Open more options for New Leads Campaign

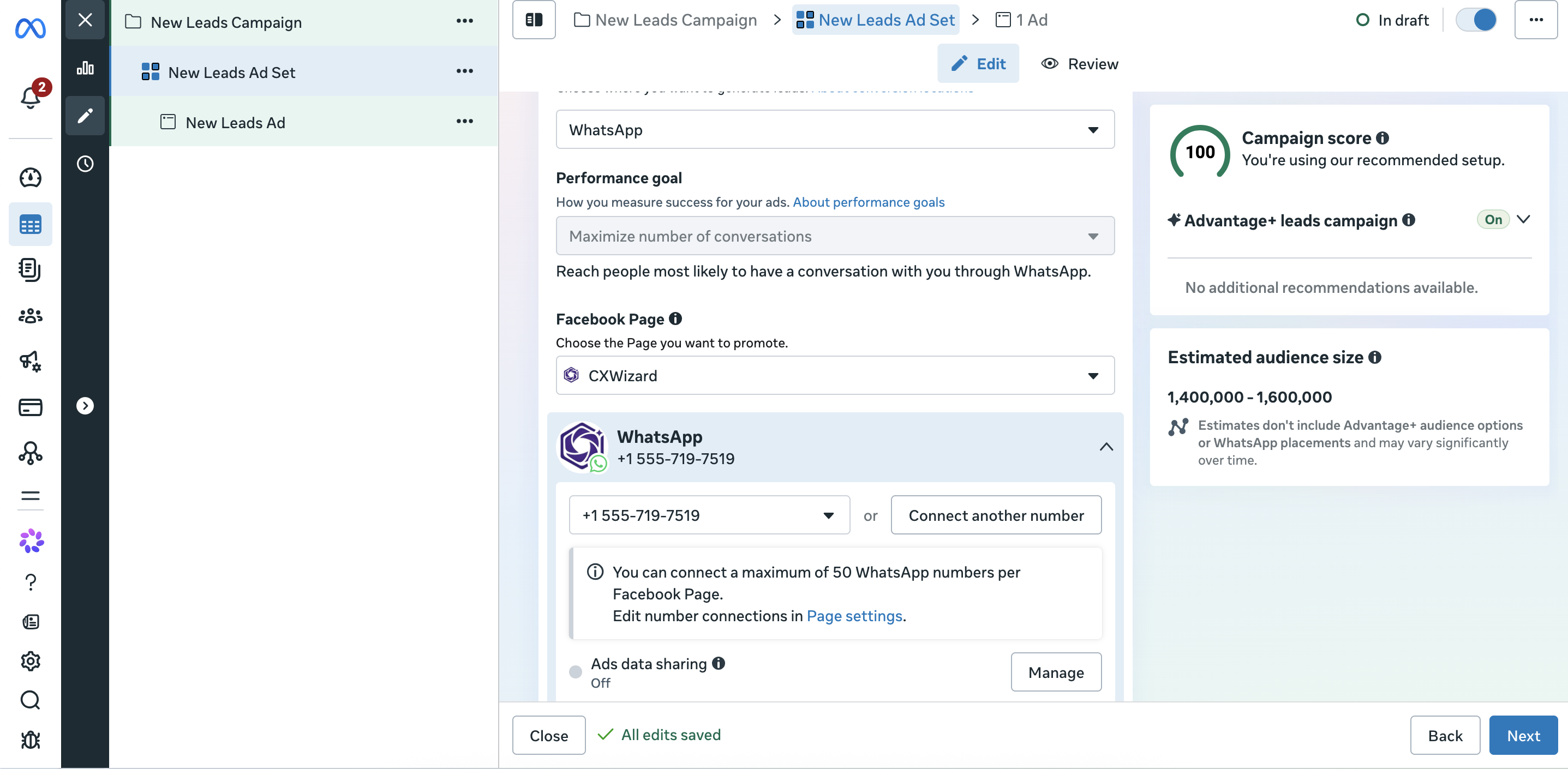click(x=464, y=21)
